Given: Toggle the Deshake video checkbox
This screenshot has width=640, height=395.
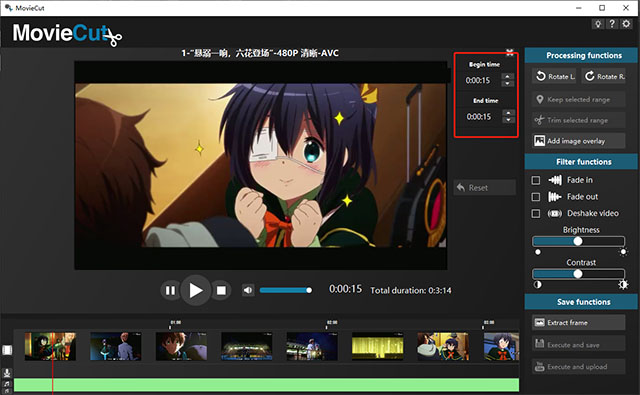Looking at the screenshot, I should (x=536, y=213).
